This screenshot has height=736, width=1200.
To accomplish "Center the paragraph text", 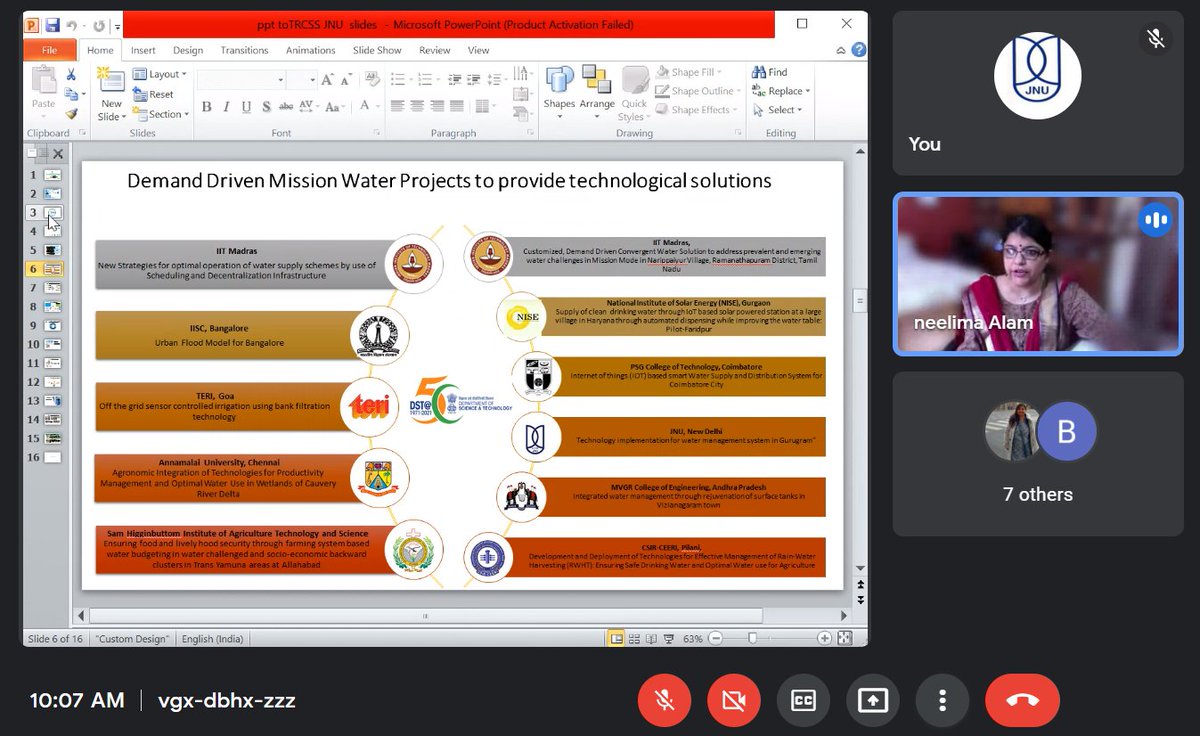I will pyautogui.click(x=417, y=107).
